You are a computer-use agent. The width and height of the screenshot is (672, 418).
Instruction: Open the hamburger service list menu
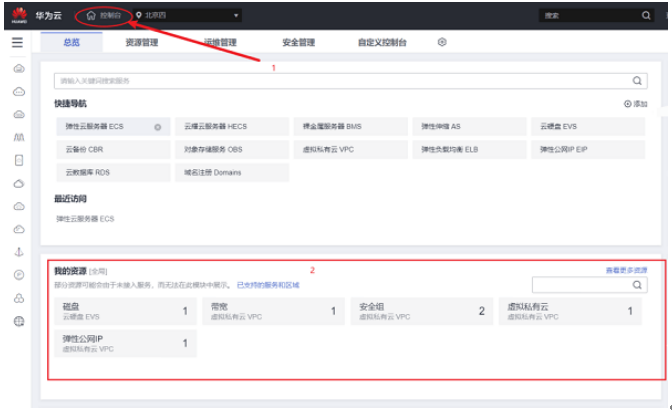[17, 42]
